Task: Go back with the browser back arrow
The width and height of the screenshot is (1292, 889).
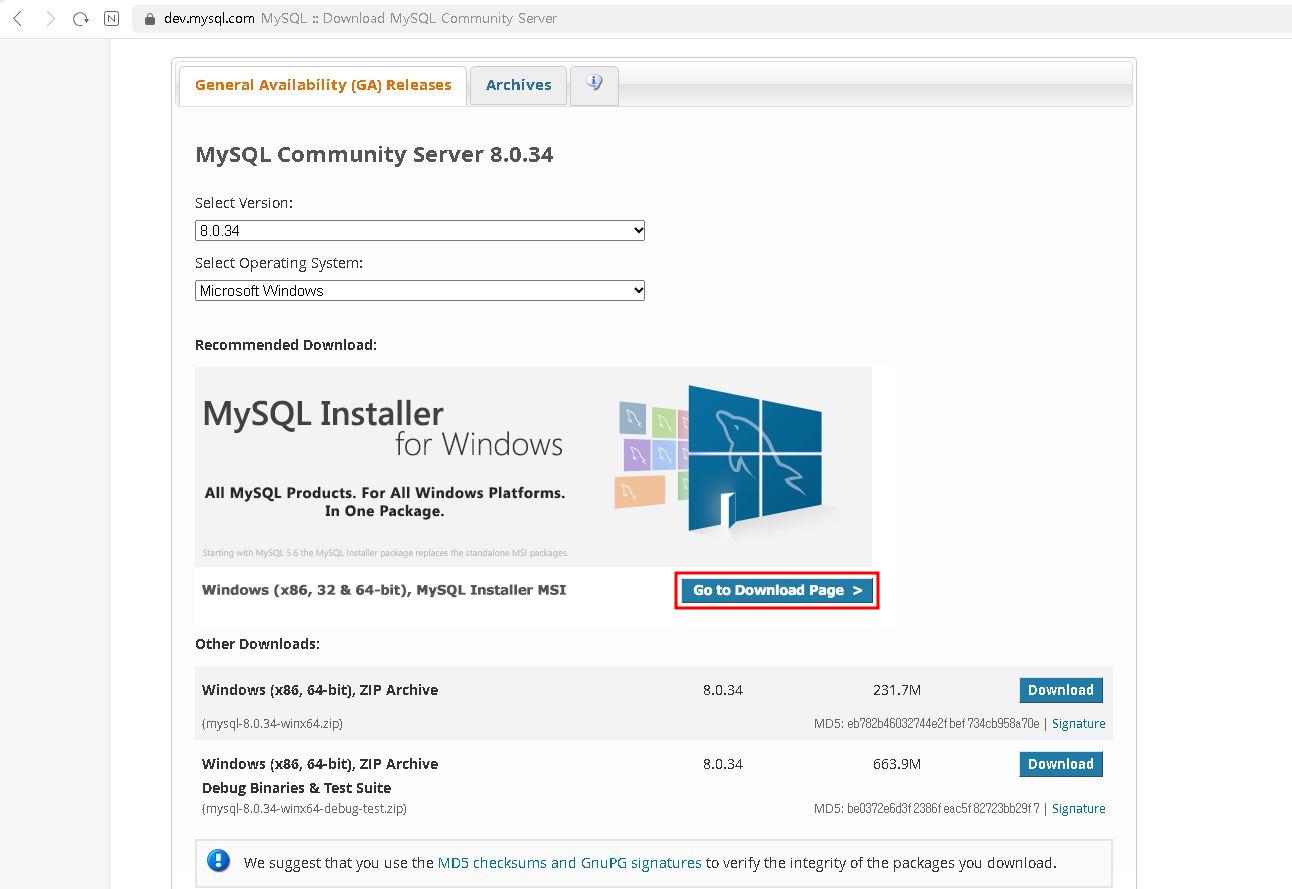Action: point(18,19)
